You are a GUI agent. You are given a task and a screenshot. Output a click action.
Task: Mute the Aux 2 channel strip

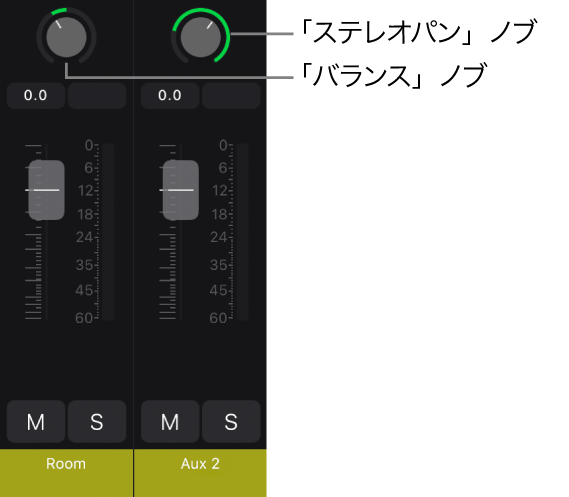coord(170,422)
